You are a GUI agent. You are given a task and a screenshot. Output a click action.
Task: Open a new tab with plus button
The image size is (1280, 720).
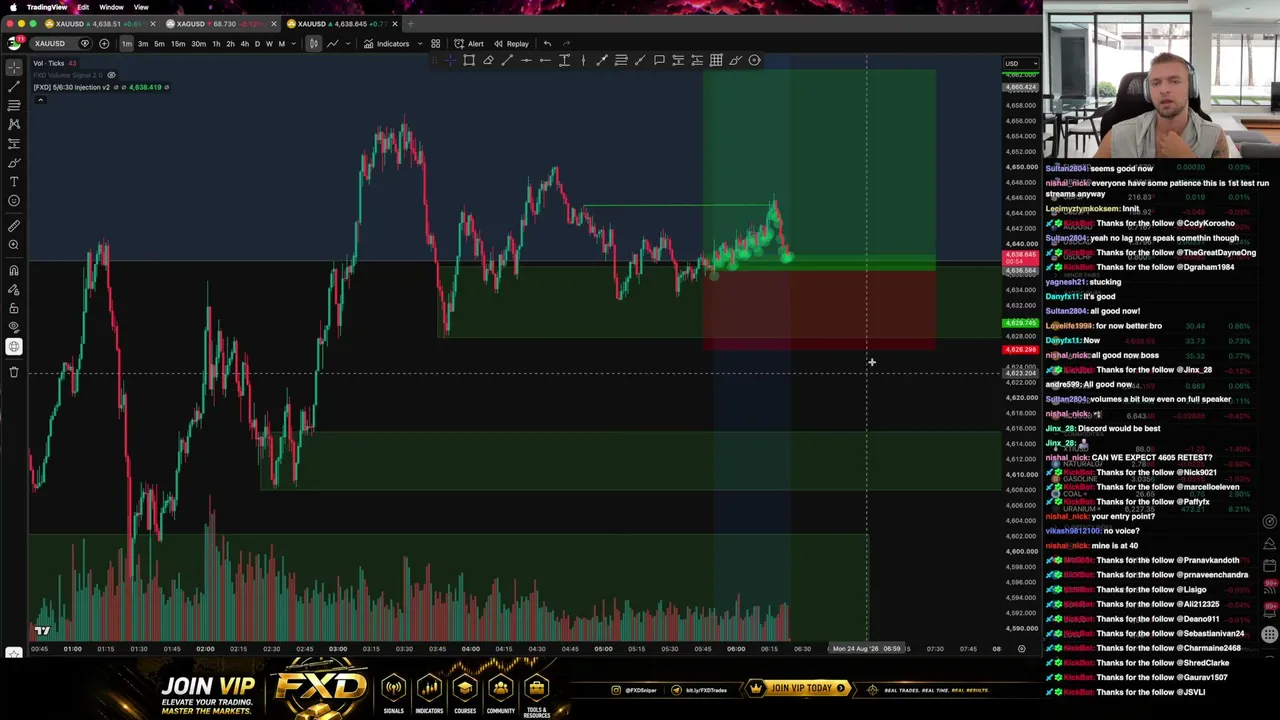410,24
